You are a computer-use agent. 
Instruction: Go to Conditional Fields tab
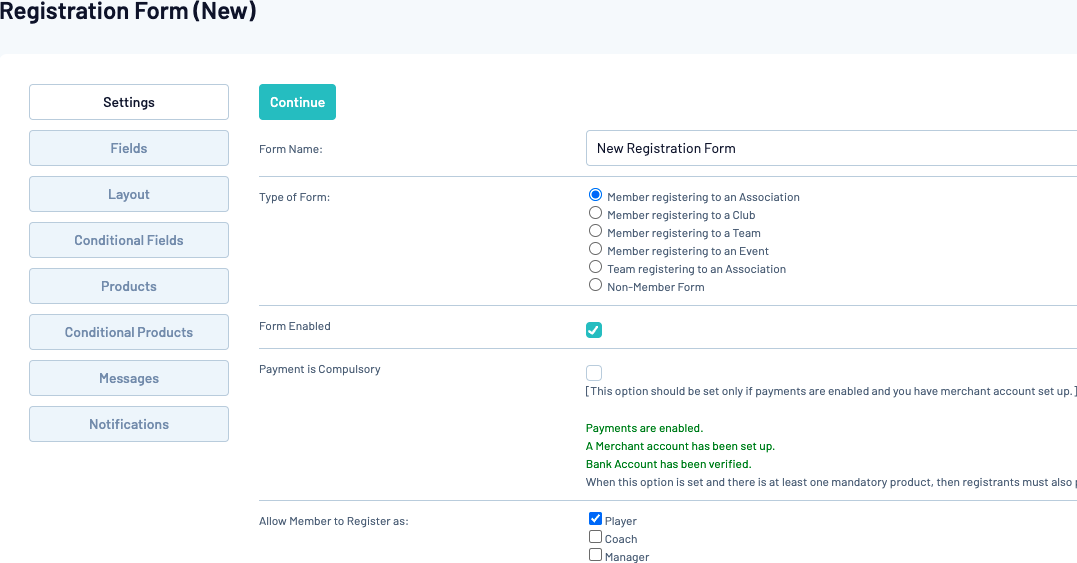pyautogui.click(x=129, y=240)
